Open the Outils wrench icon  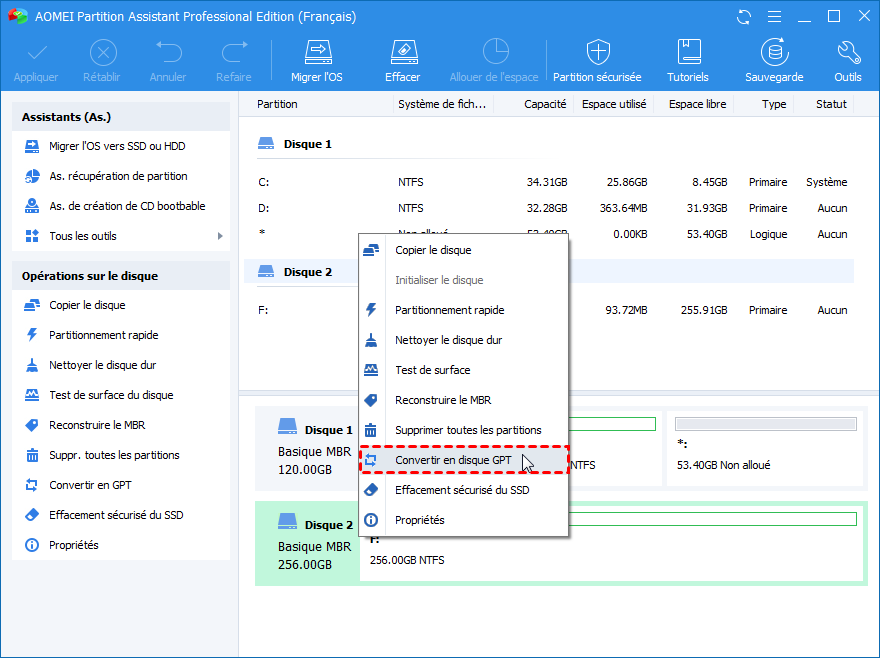click(847, 53)
